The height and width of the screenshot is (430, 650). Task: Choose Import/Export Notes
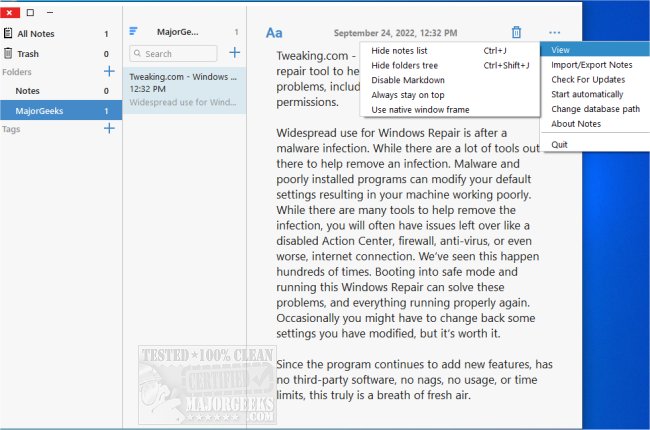click(595, 65)
